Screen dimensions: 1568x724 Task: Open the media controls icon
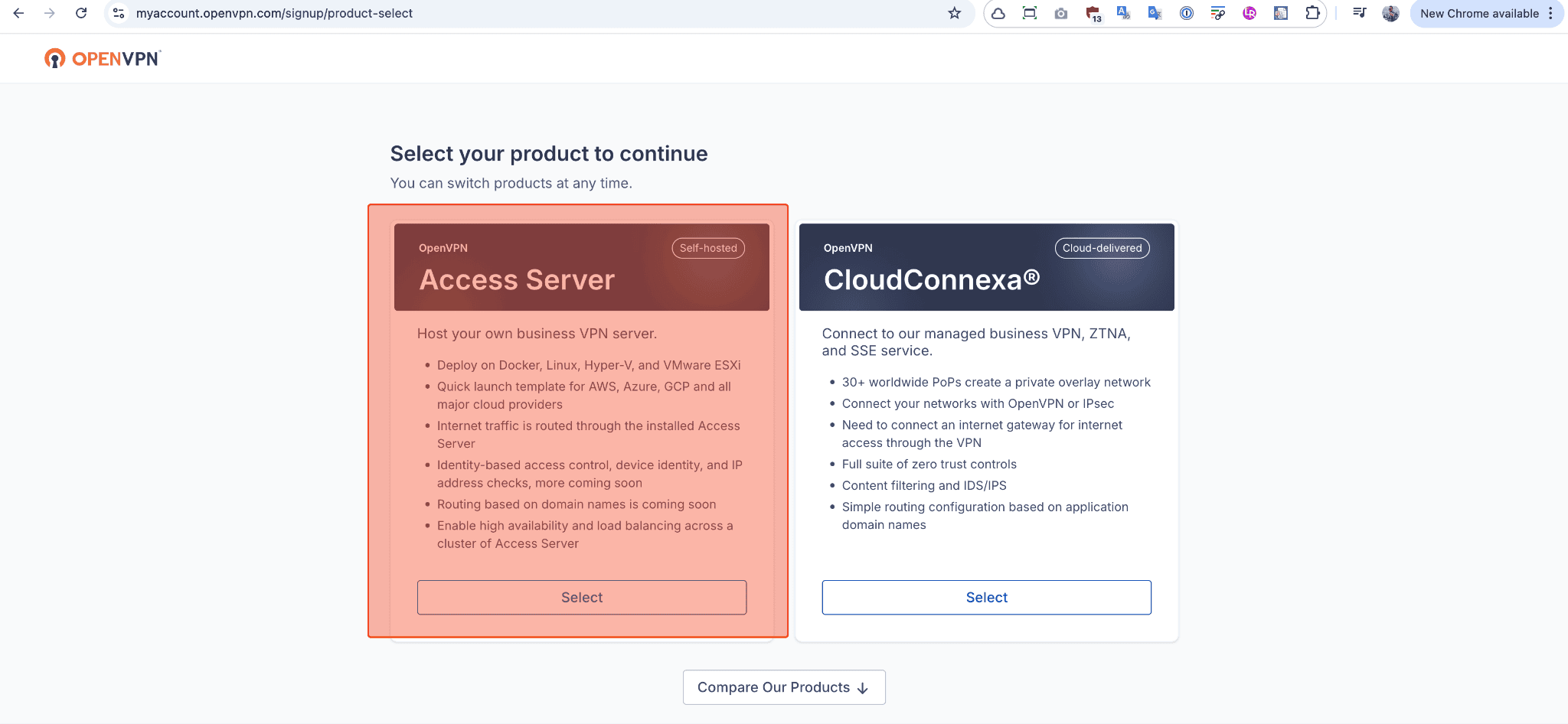click(x=1359, y=13)
